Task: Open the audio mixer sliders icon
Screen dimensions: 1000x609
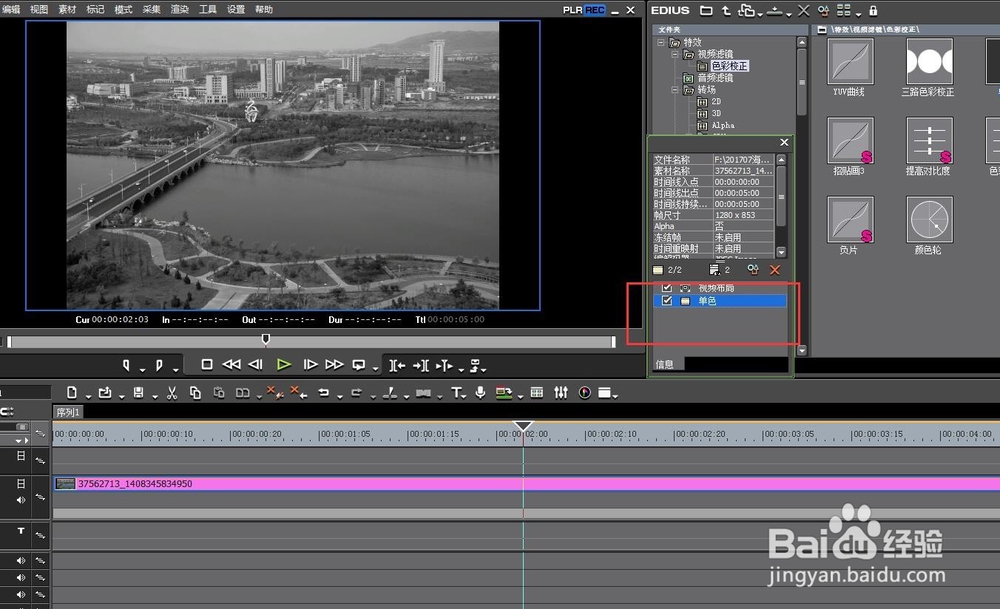Action: pyautogui.click(x=561, y=393)
